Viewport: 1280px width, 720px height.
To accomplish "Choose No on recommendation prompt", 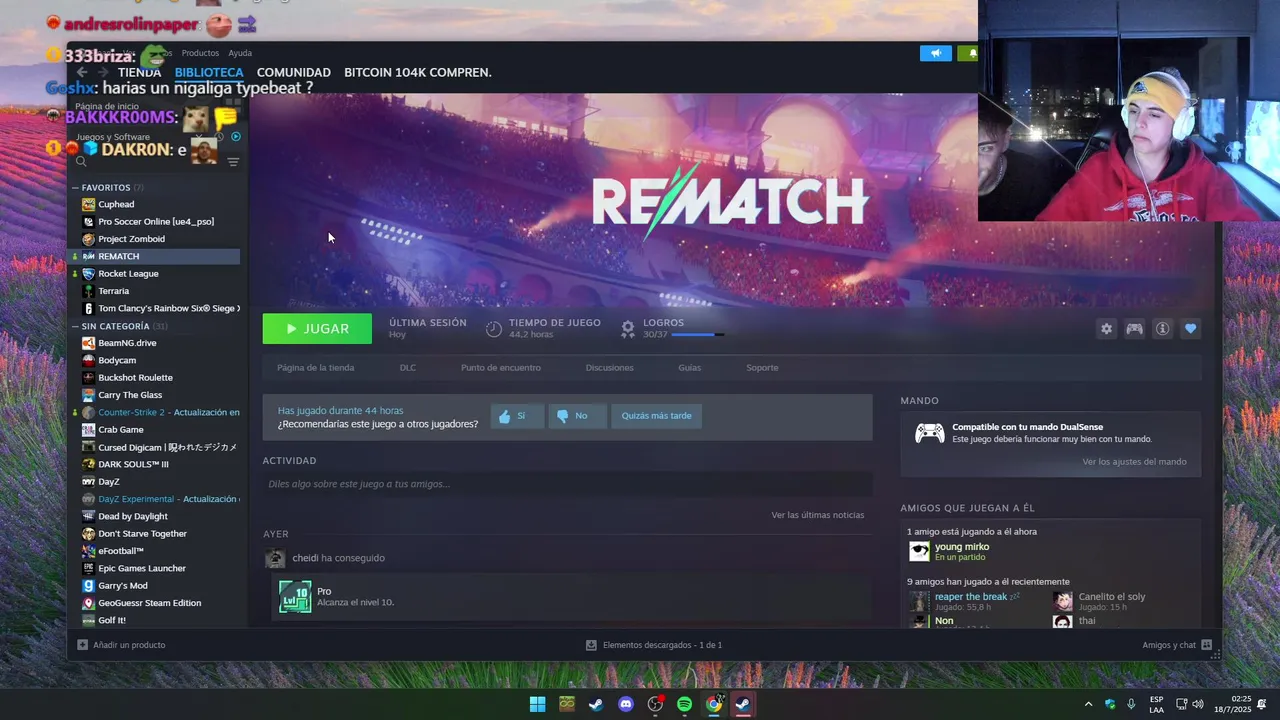I will pos(577,416).
